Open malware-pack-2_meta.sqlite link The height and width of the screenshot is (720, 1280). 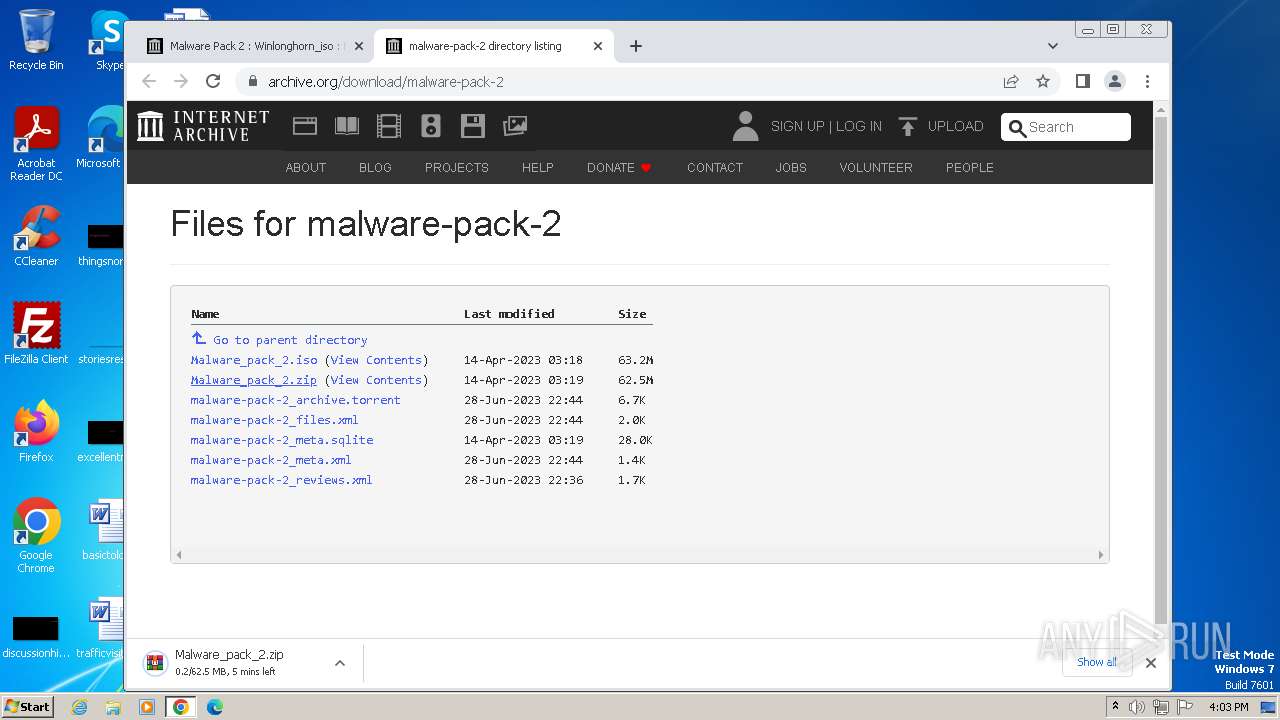(282, 440)
